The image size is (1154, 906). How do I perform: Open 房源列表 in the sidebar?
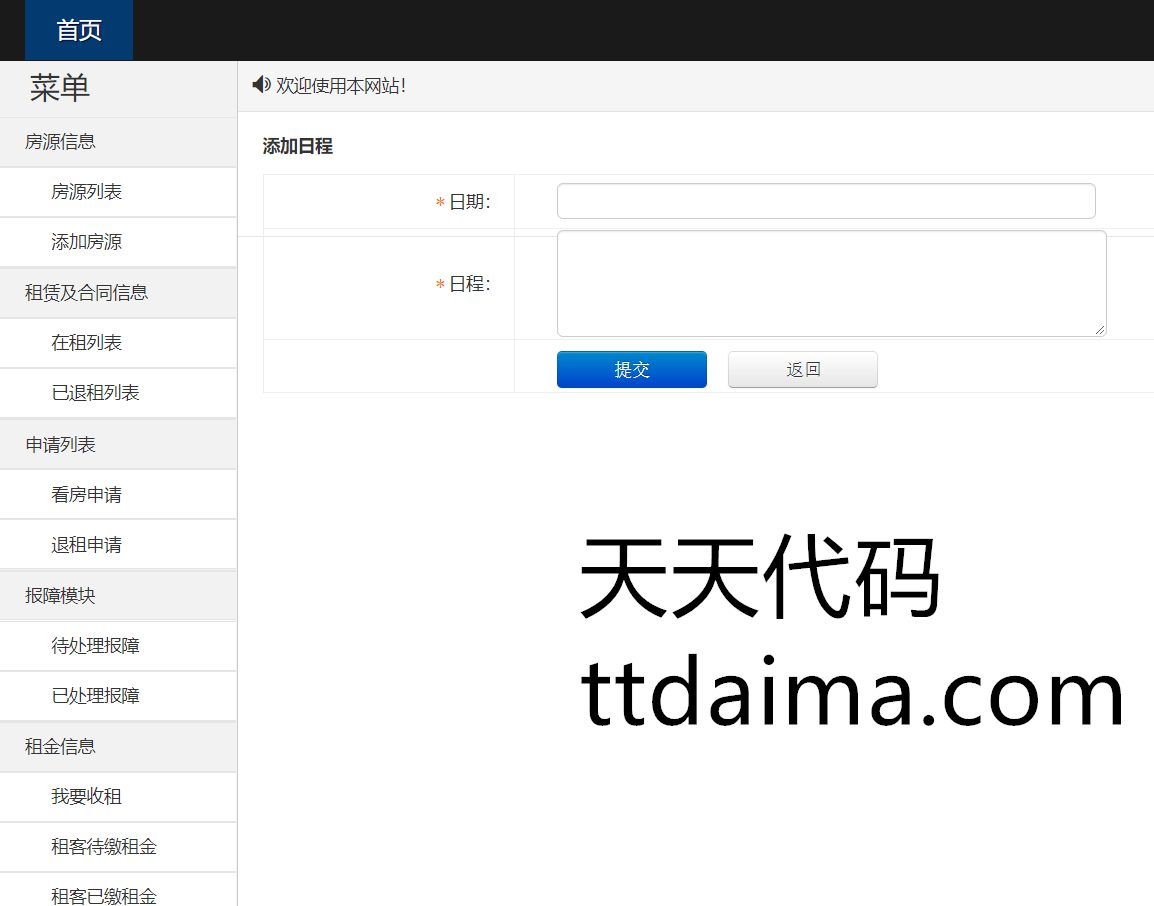pyautogui.click(x=87, y=192)
